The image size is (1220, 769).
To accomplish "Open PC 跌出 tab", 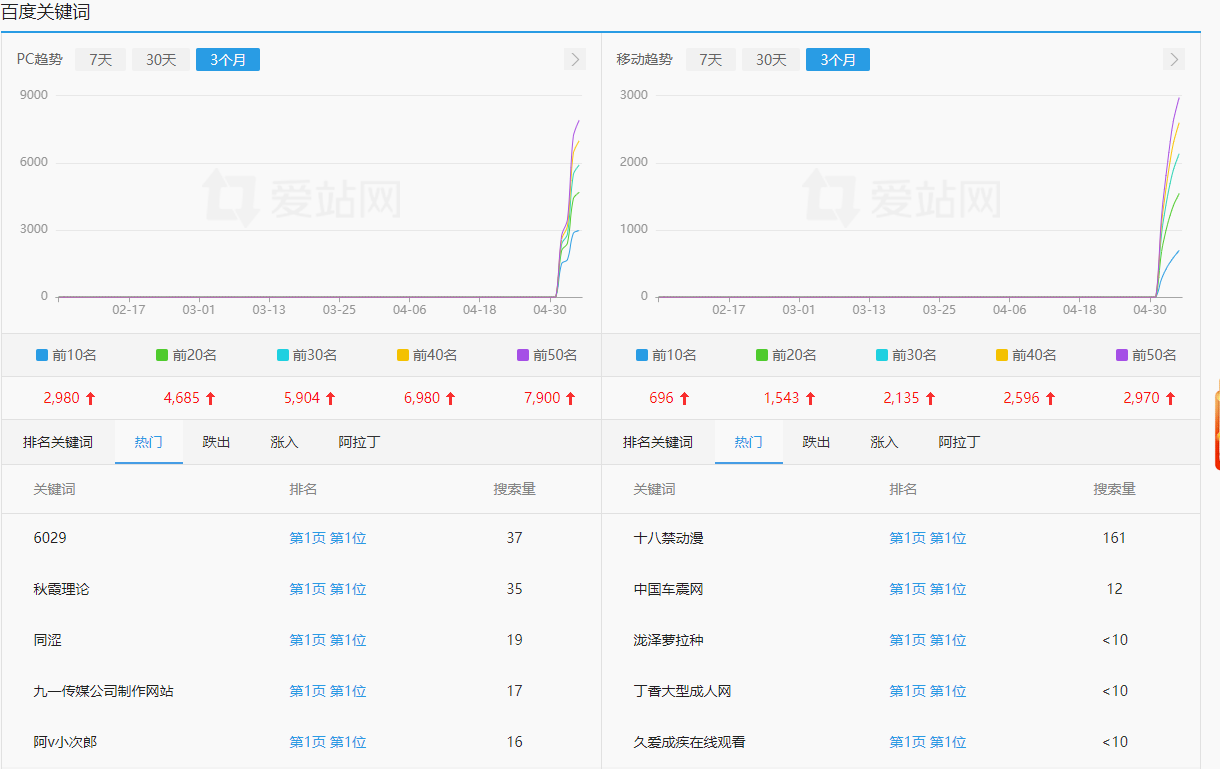I will point(216,442).
